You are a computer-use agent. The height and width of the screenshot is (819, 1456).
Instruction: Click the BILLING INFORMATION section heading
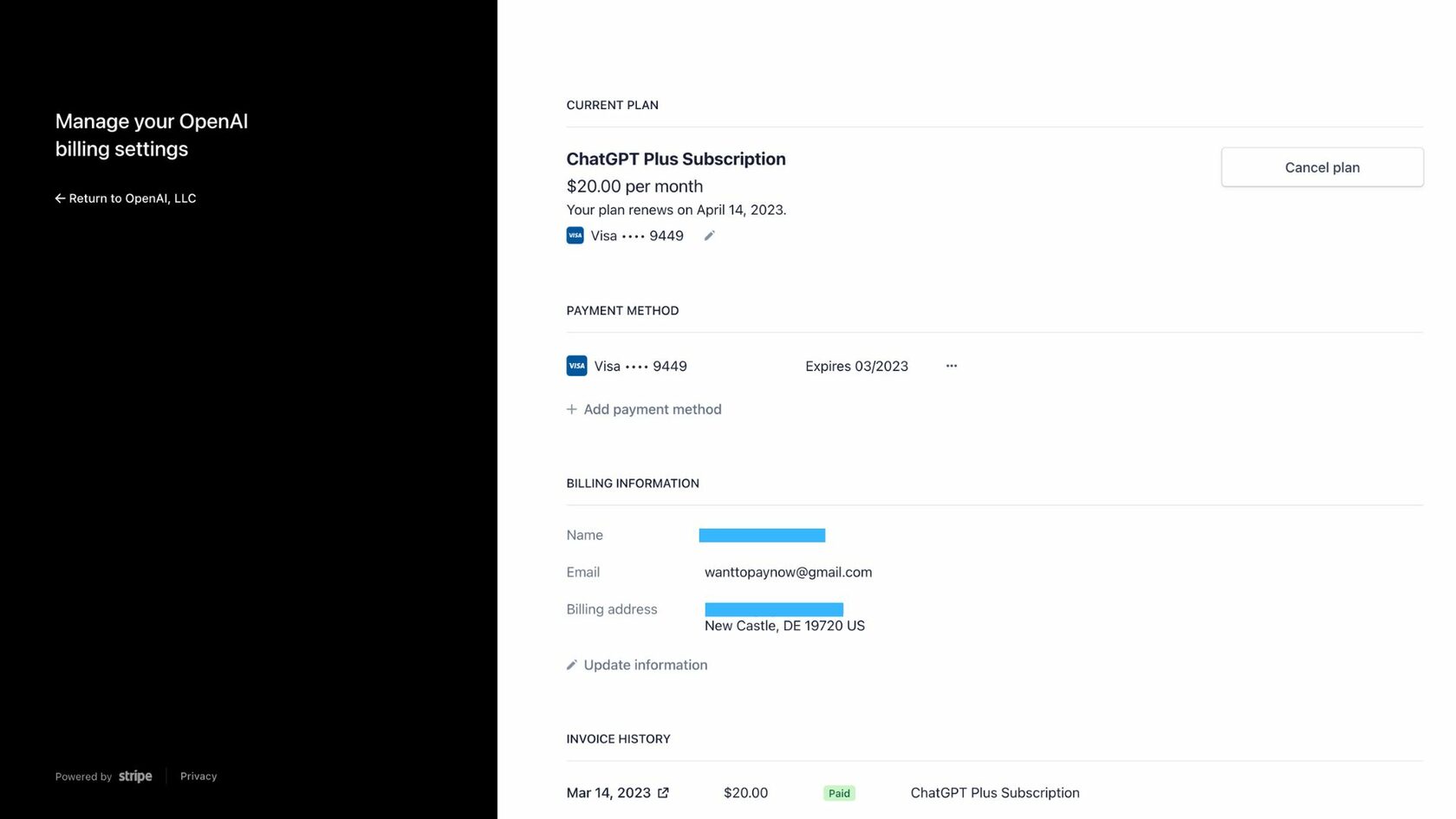click(x=633, y=484)
